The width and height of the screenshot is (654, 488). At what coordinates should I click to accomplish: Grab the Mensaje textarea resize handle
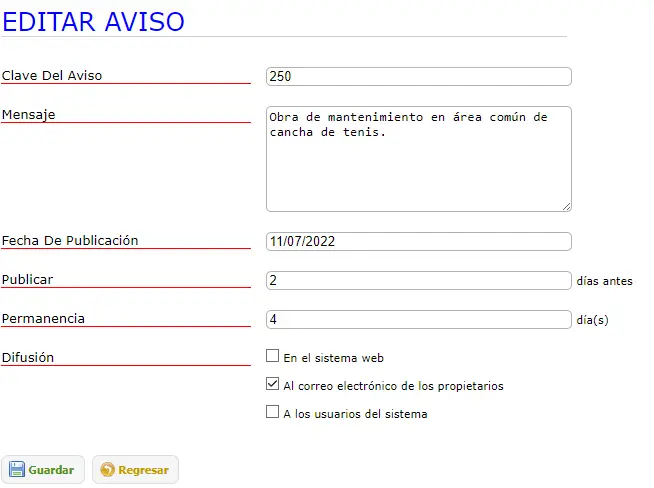[566, 206]
